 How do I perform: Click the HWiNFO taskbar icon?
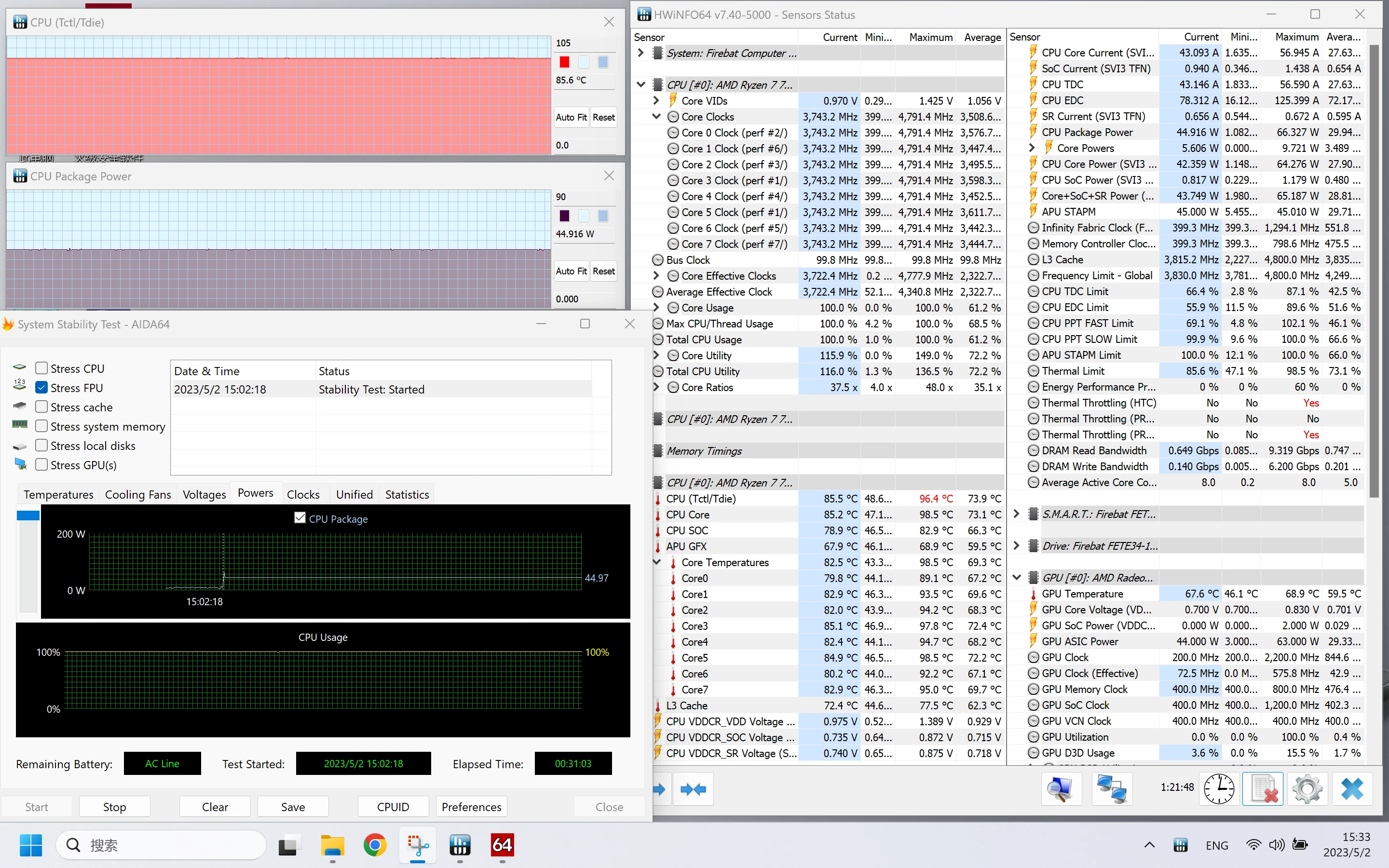point(460,845)
